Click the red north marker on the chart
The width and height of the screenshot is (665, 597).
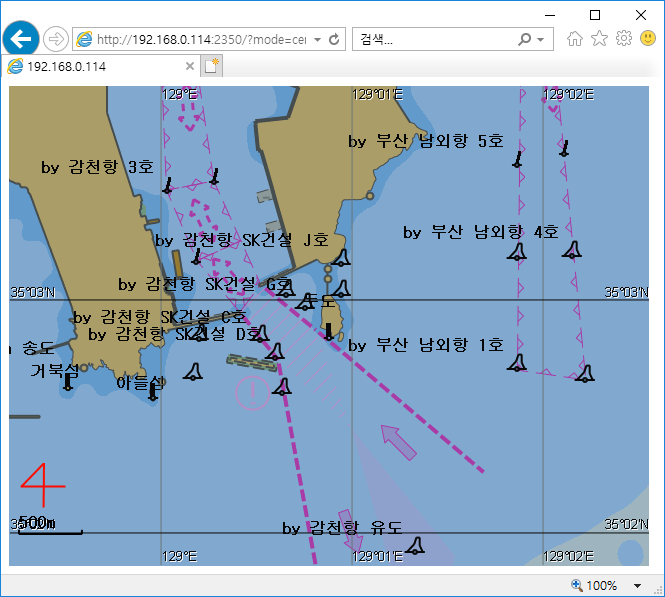coord(42,488)
